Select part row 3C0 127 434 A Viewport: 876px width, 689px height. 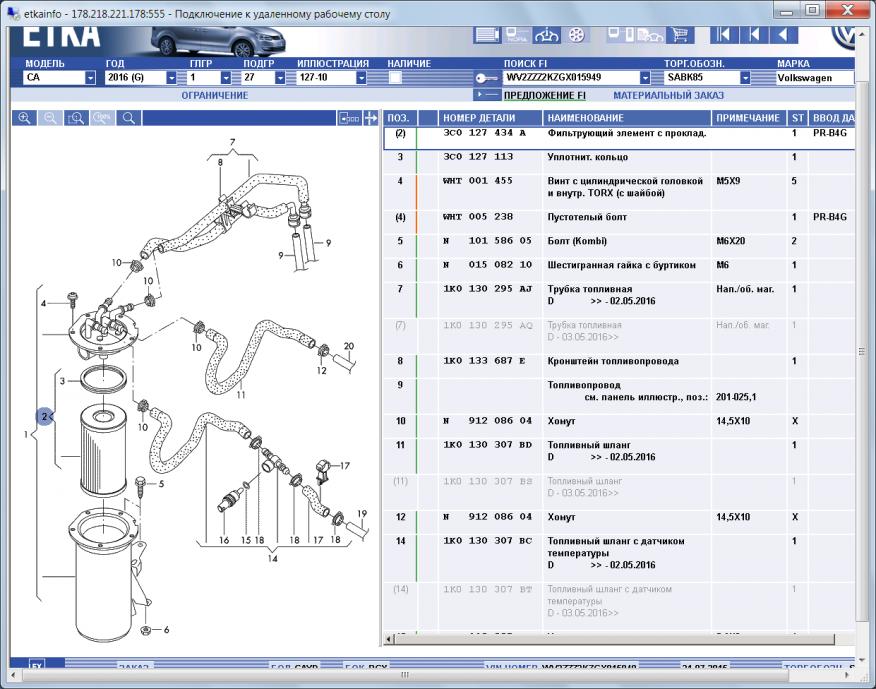point(619,137)
